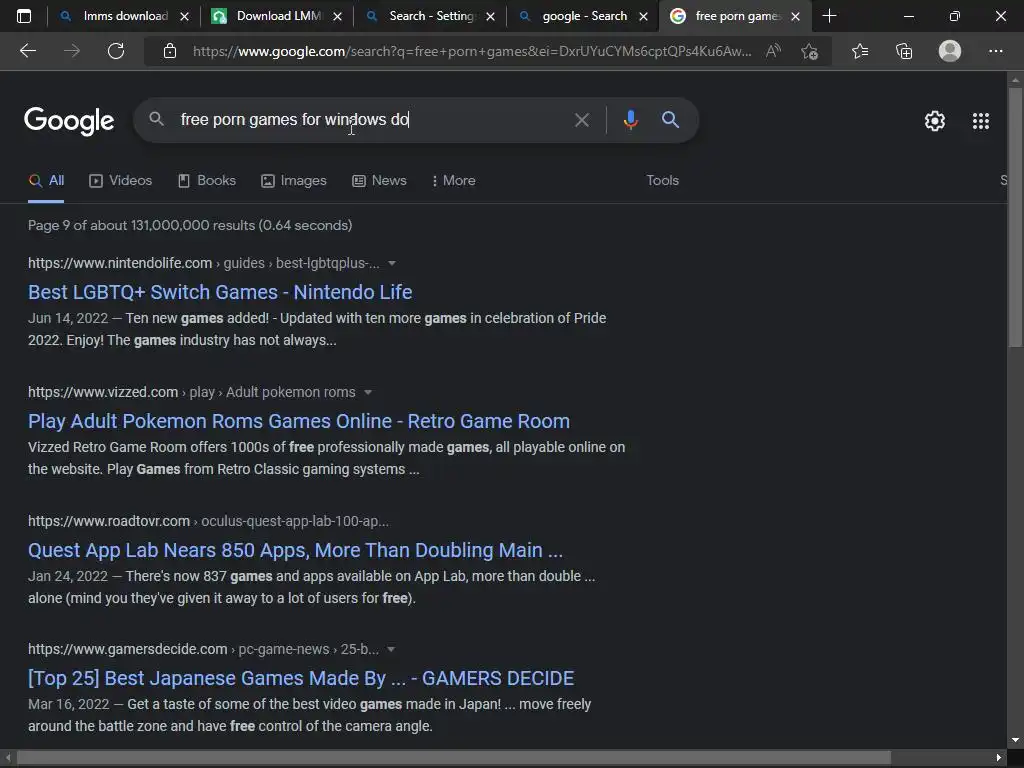Expand options arrow for vizzed.com result
1024x768 pixels.
point(368,392)
